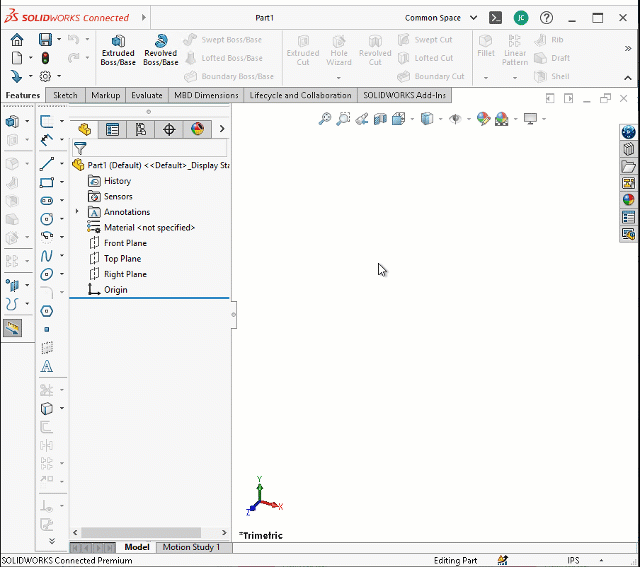Select the Circle sketch tool

47,219
